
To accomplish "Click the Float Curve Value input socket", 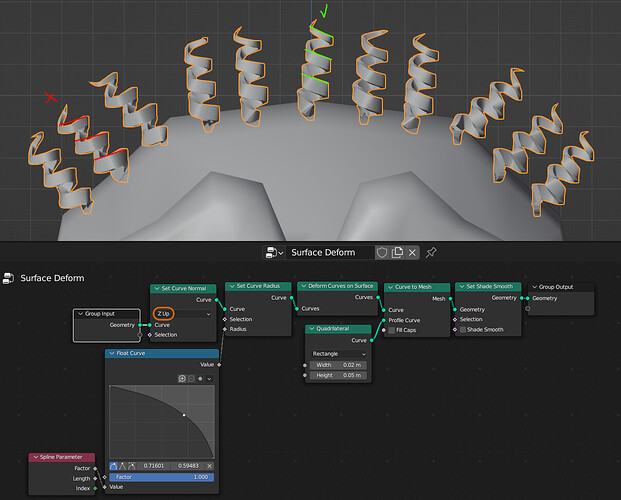I will [105, 487].
